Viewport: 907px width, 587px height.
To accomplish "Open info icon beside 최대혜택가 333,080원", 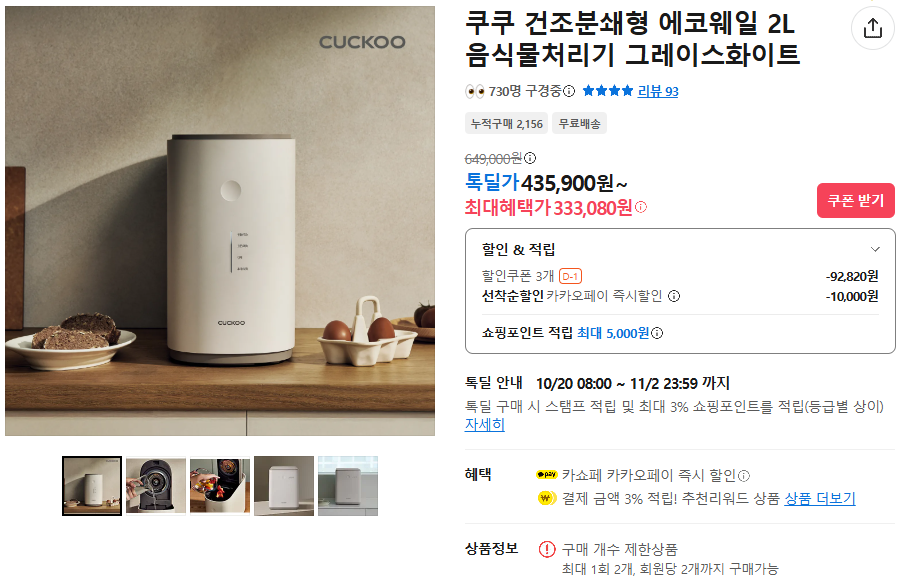I will pos(641,206).
